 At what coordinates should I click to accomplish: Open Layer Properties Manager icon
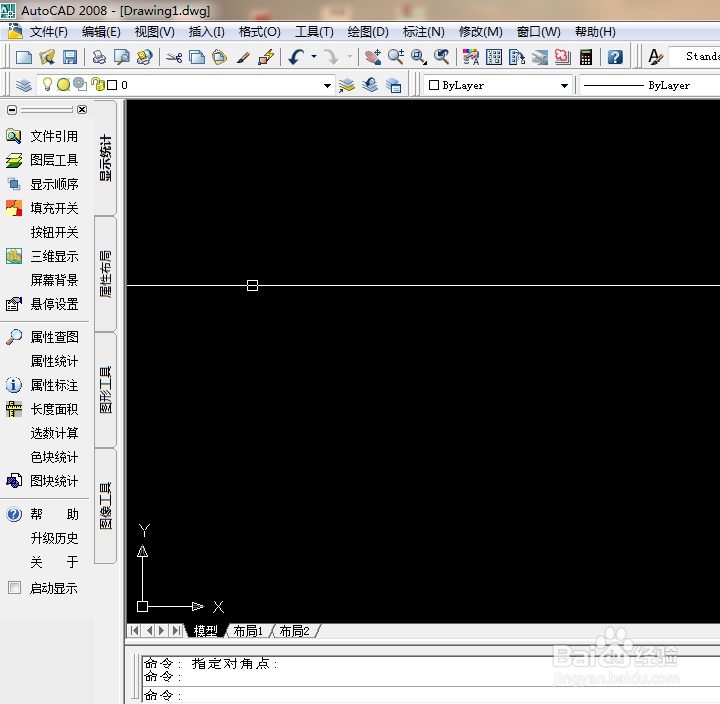(24, 85)
